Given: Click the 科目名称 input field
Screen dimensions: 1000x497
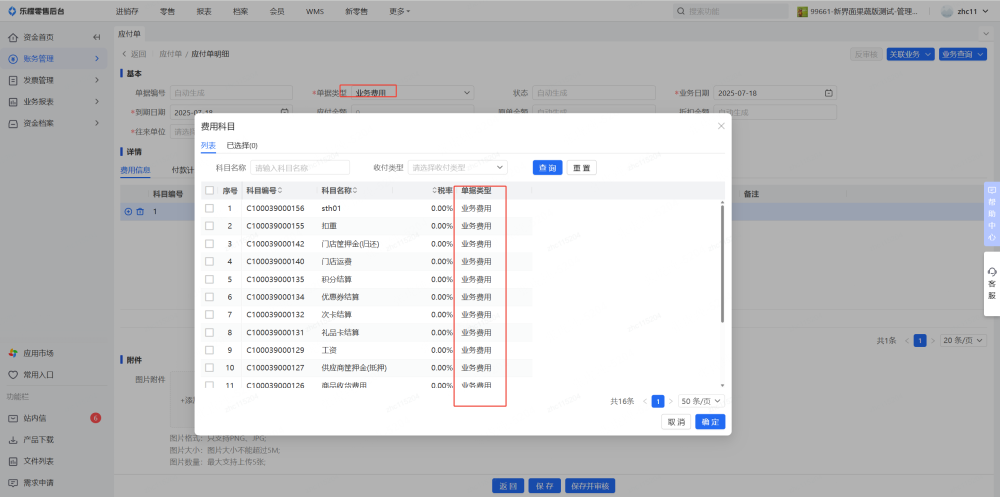Looking at the screenshot, I should click(300, 168).
